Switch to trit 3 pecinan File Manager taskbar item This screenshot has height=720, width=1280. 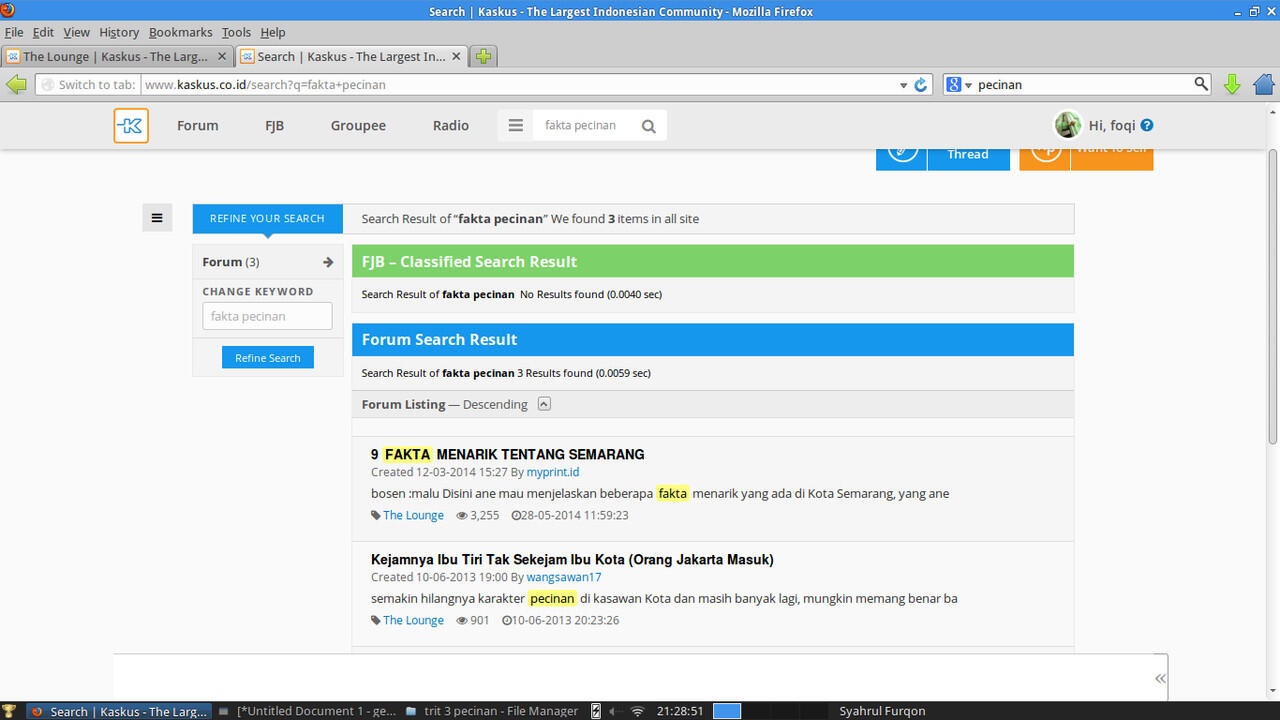click(492, 711)
